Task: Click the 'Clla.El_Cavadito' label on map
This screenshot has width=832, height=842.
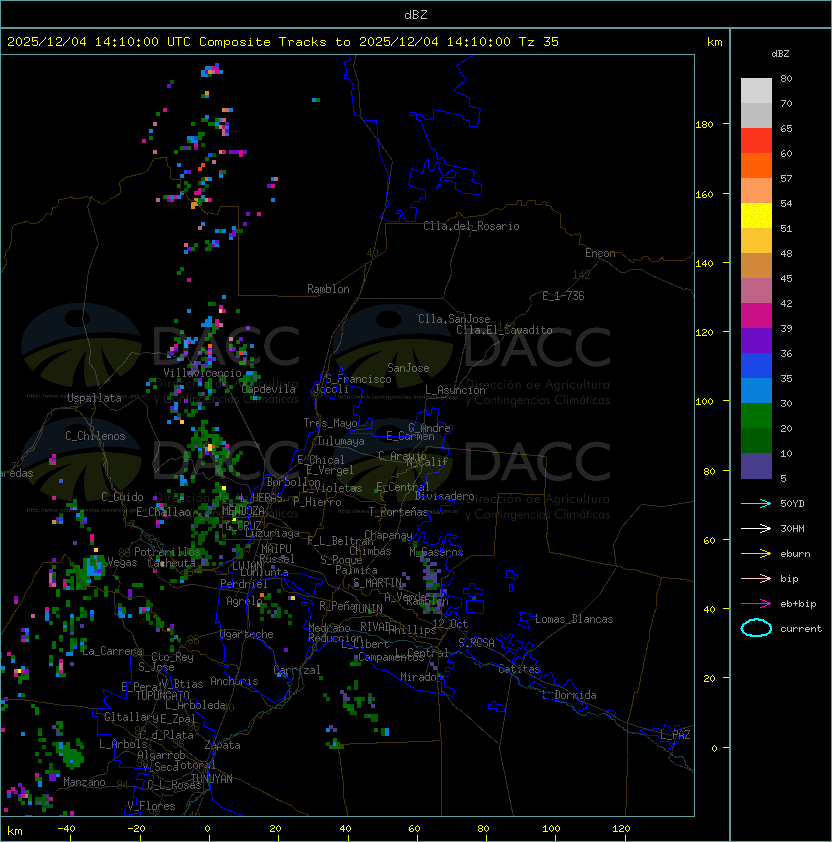Action: click(x=504, y=330)
